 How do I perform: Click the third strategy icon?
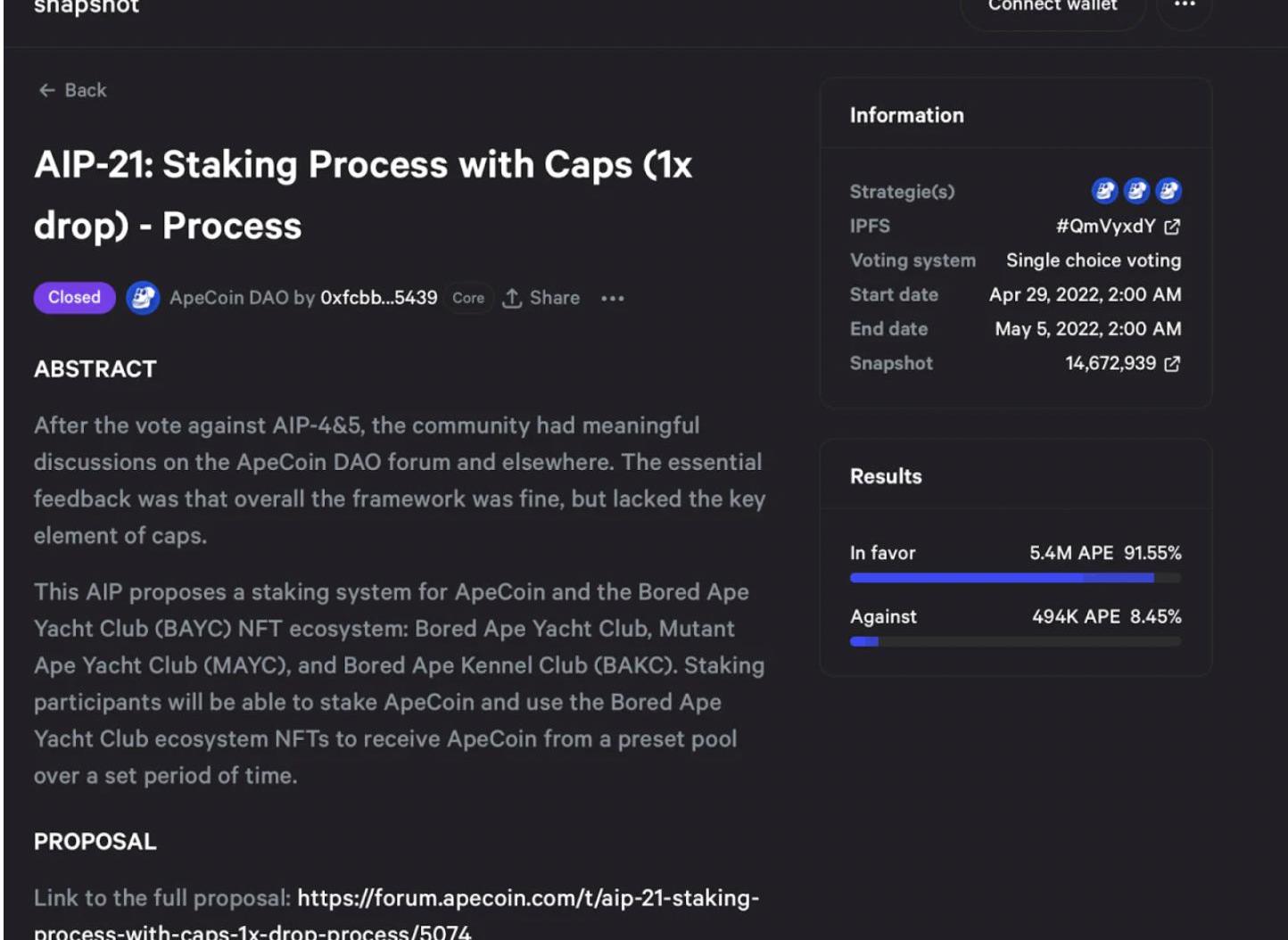click(1168, 191)
